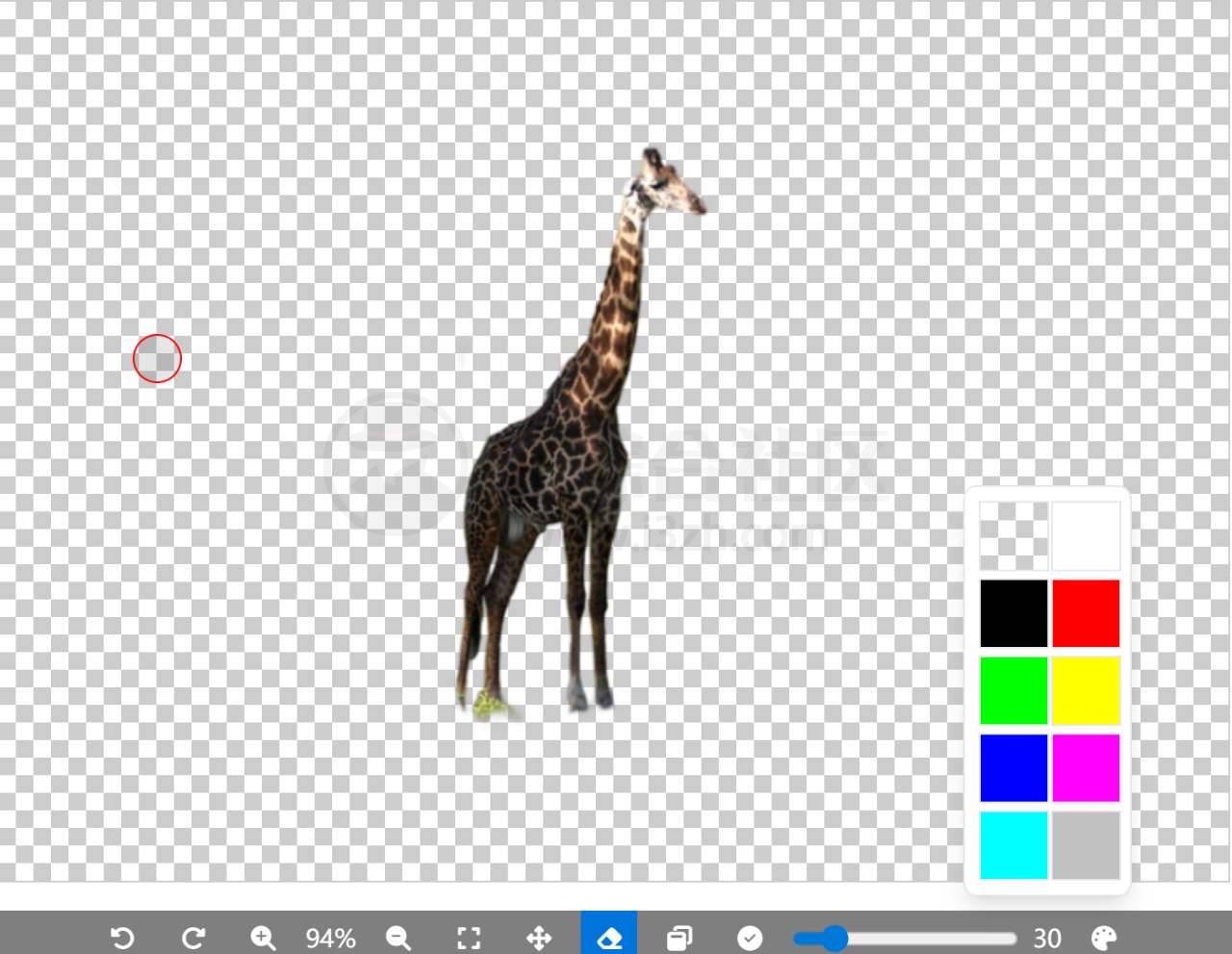Viewport: 1232px width, 954px height.
Task: Click the brush size slider track
Action: point(924,939)
